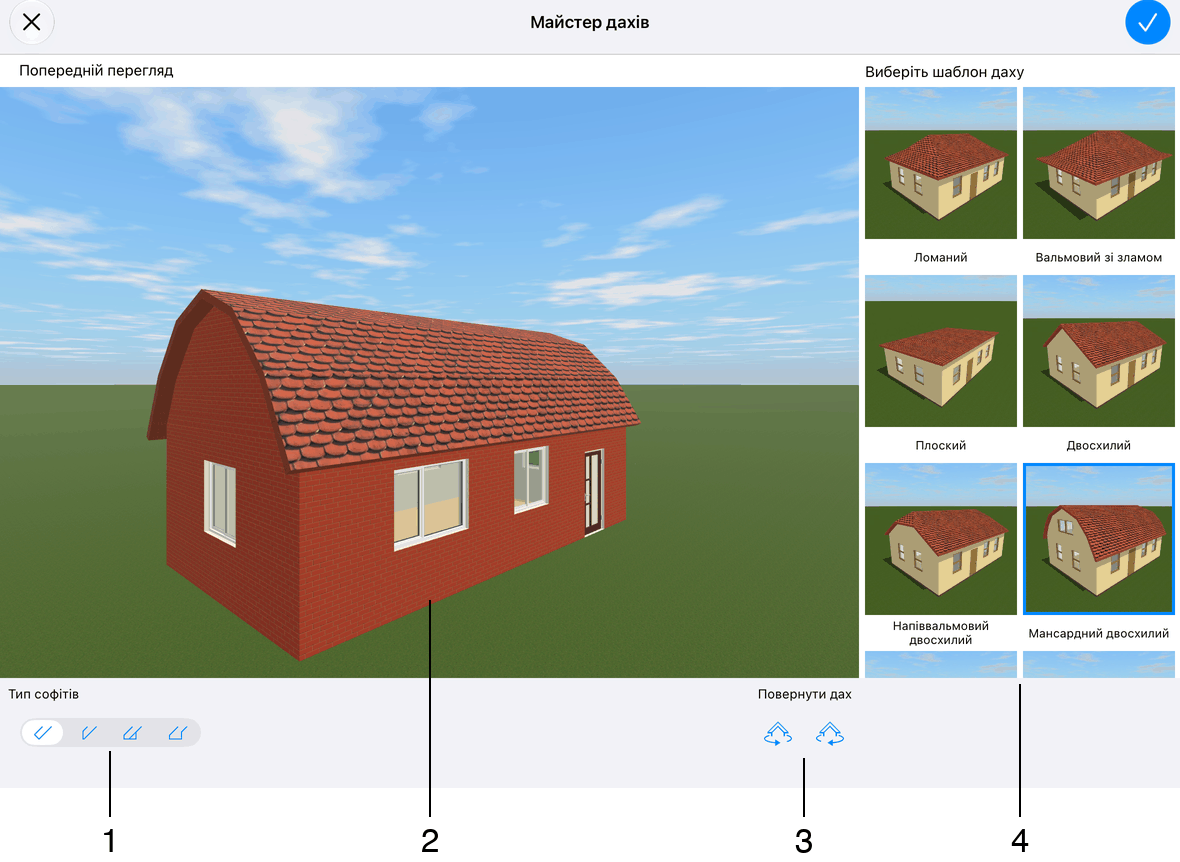Rotate roof clockwise icon
This screenshot has height=862, width=1180.
coord(829,733)
